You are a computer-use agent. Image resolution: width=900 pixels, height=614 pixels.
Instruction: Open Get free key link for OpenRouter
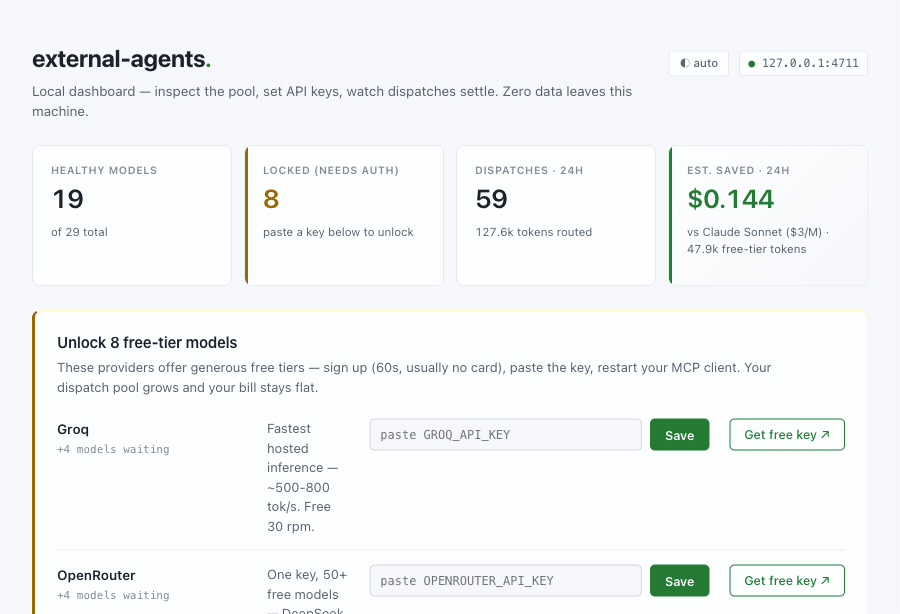tap(787, 581)
